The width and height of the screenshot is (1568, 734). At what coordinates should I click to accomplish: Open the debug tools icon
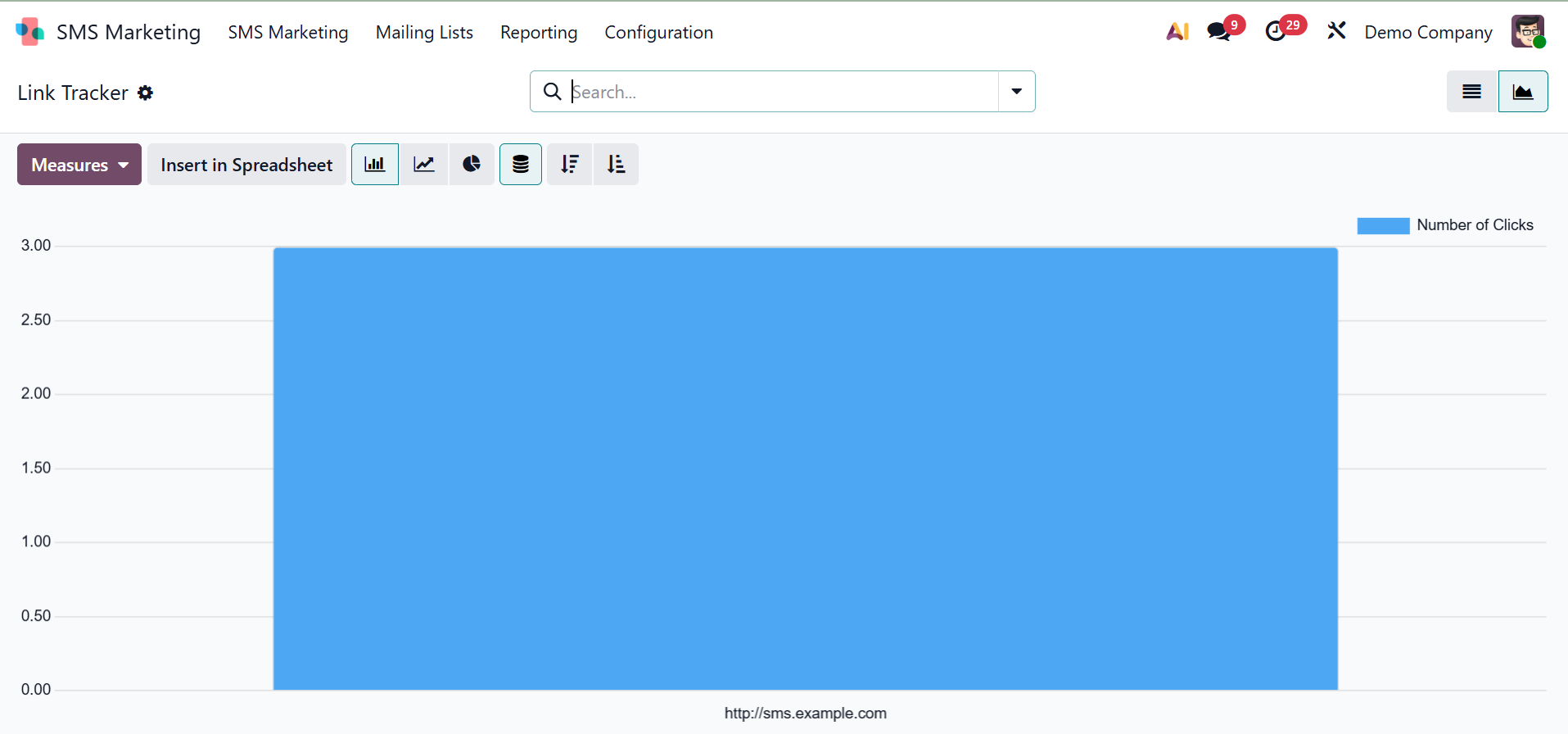(x=1336, y=32)
